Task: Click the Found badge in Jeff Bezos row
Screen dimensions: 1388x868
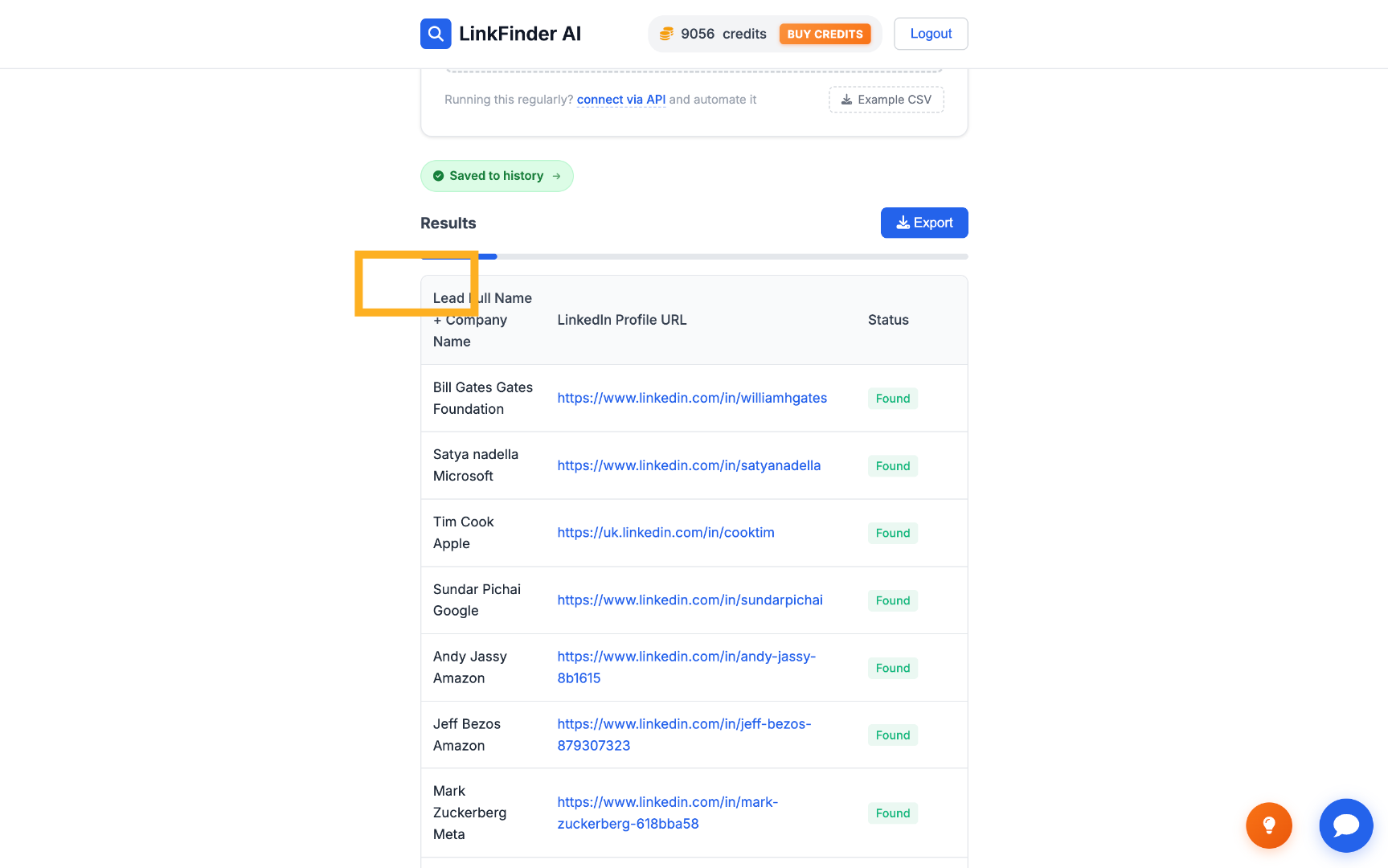Action: (x=893, y=735)
